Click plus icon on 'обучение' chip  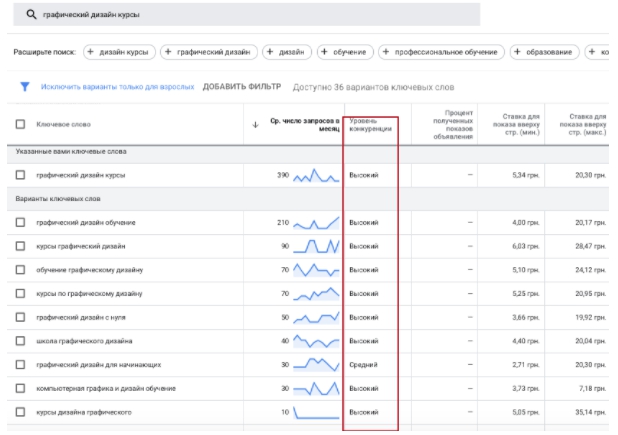324,52
